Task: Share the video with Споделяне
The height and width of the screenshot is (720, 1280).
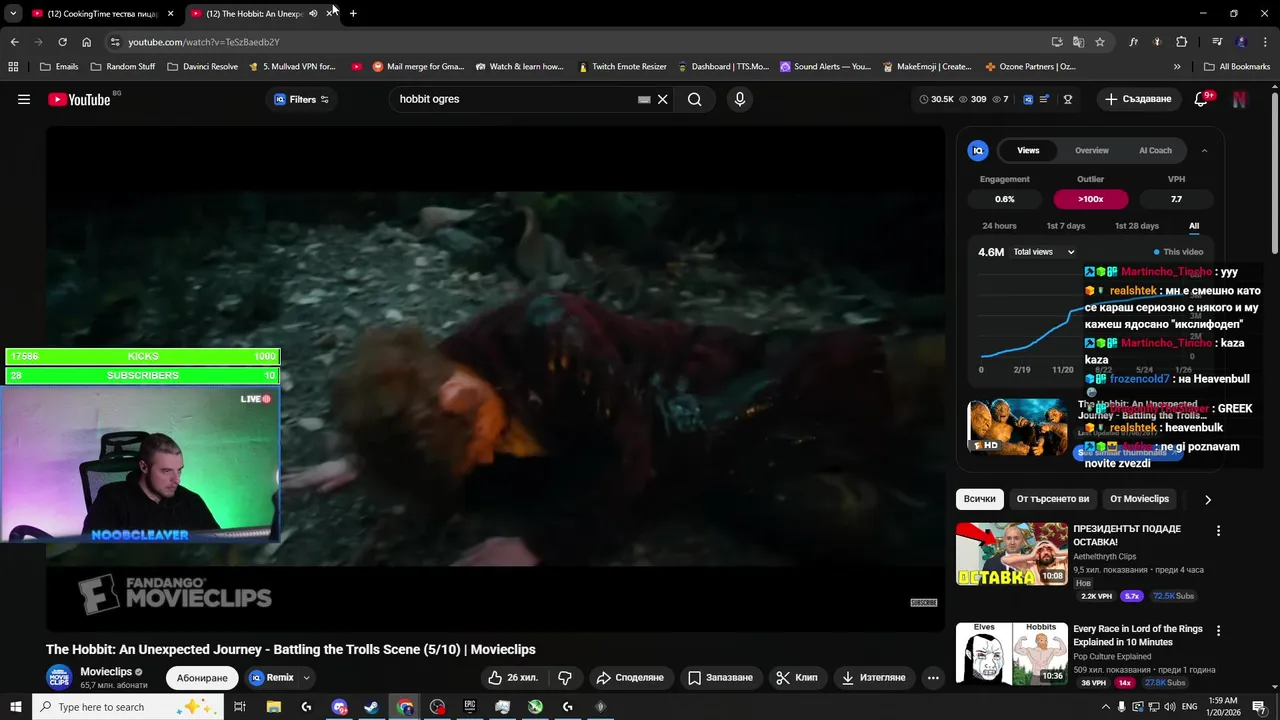Action: pos(630,677)
